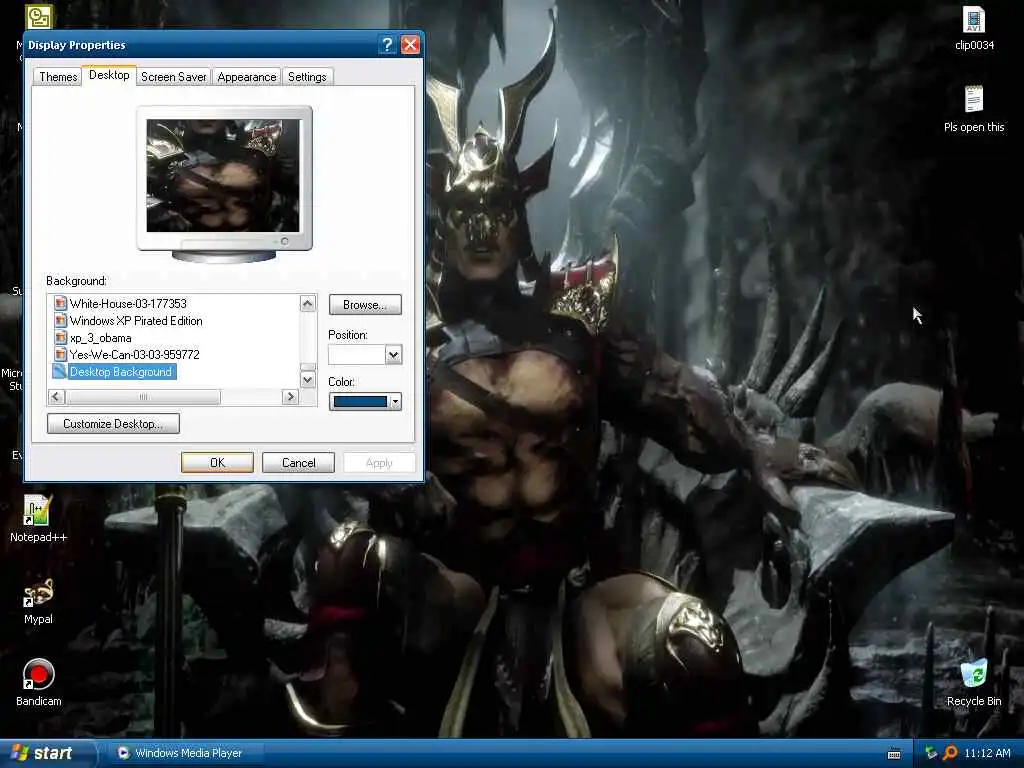Click the Browse... button
Screen dimensions: 1024x768
[x=365, y=304]
